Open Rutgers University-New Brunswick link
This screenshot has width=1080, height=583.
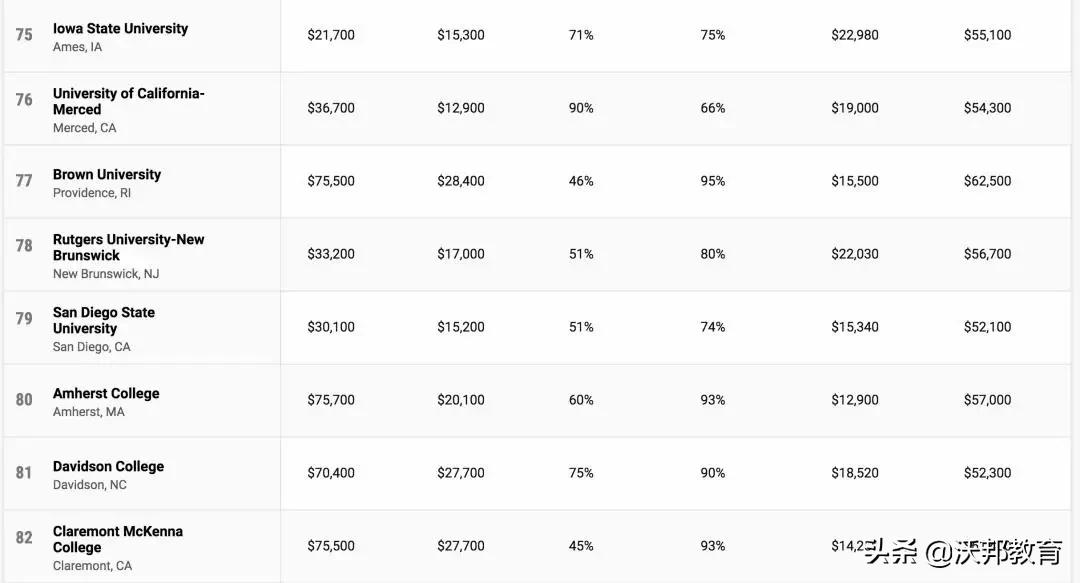[x=128, y=247]
